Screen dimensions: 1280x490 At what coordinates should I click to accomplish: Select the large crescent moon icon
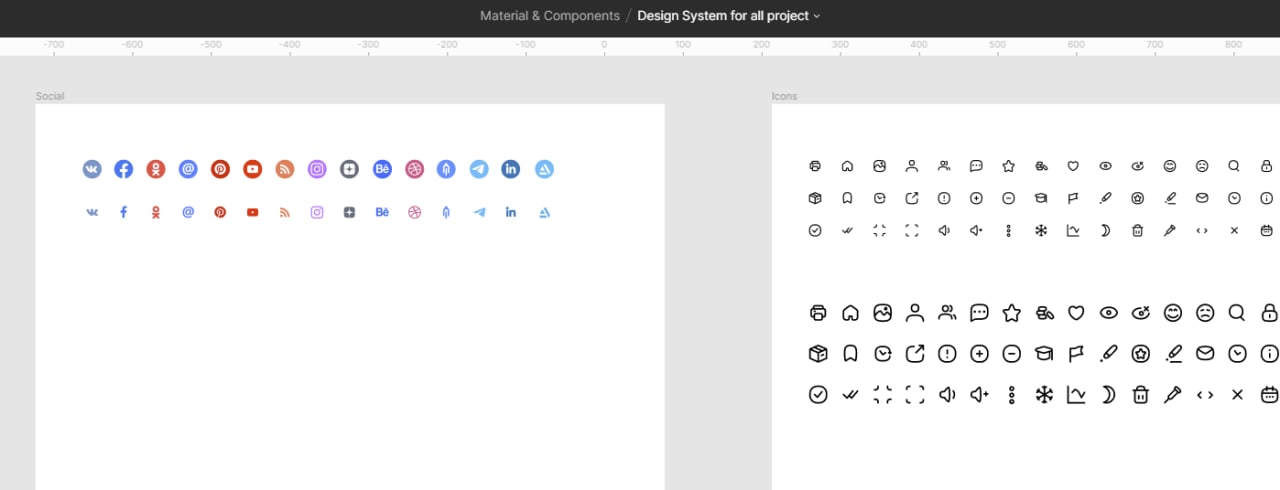point(1108,395)
